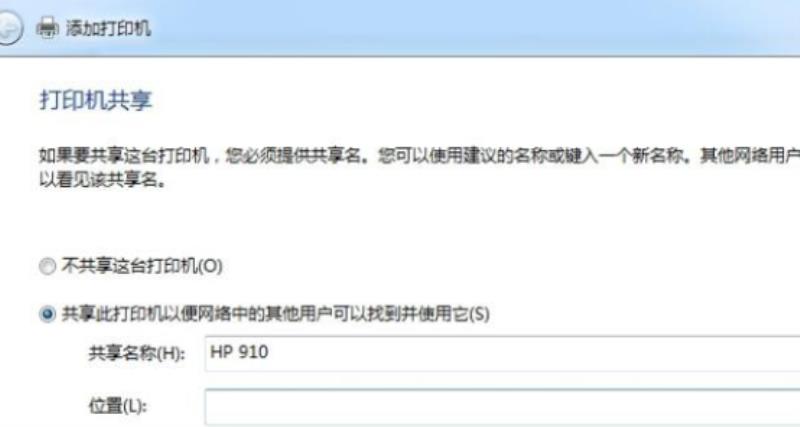
Task: Click the far right end of 共享名称 field
Action: [788, 354]
